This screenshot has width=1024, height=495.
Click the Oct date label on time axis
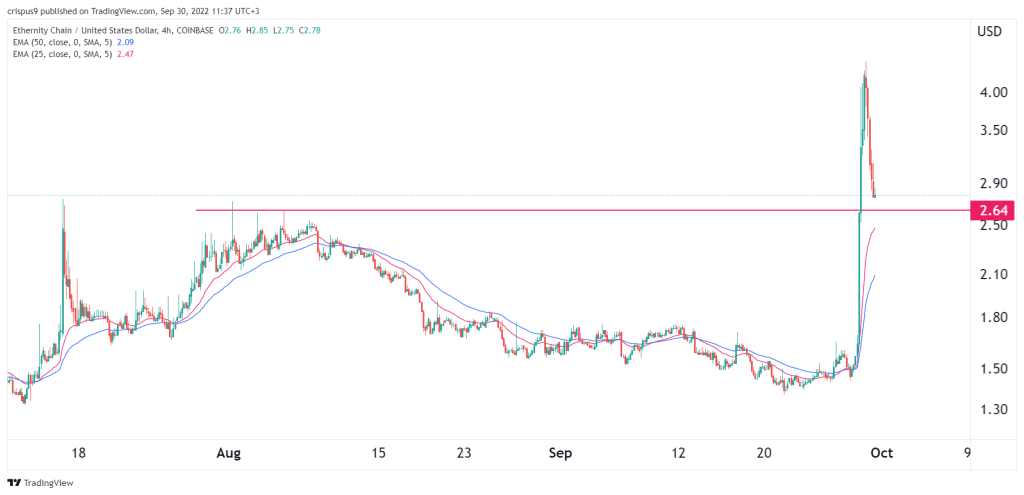[x=882, y=454]
